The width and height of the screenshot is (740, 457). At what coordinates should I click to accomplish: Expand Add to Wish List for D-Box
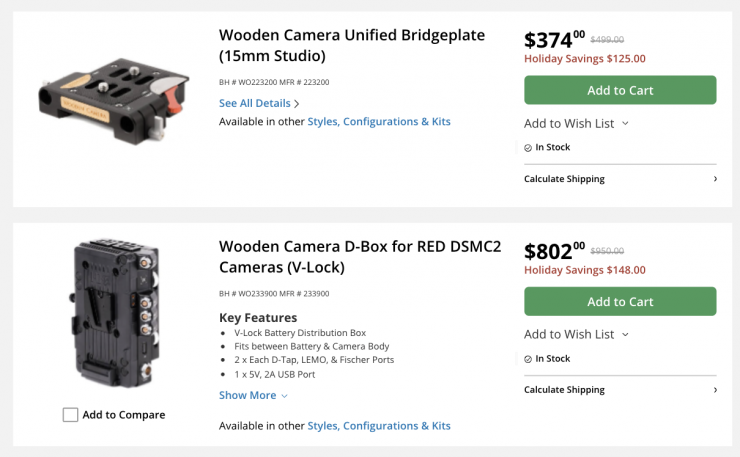576,334
